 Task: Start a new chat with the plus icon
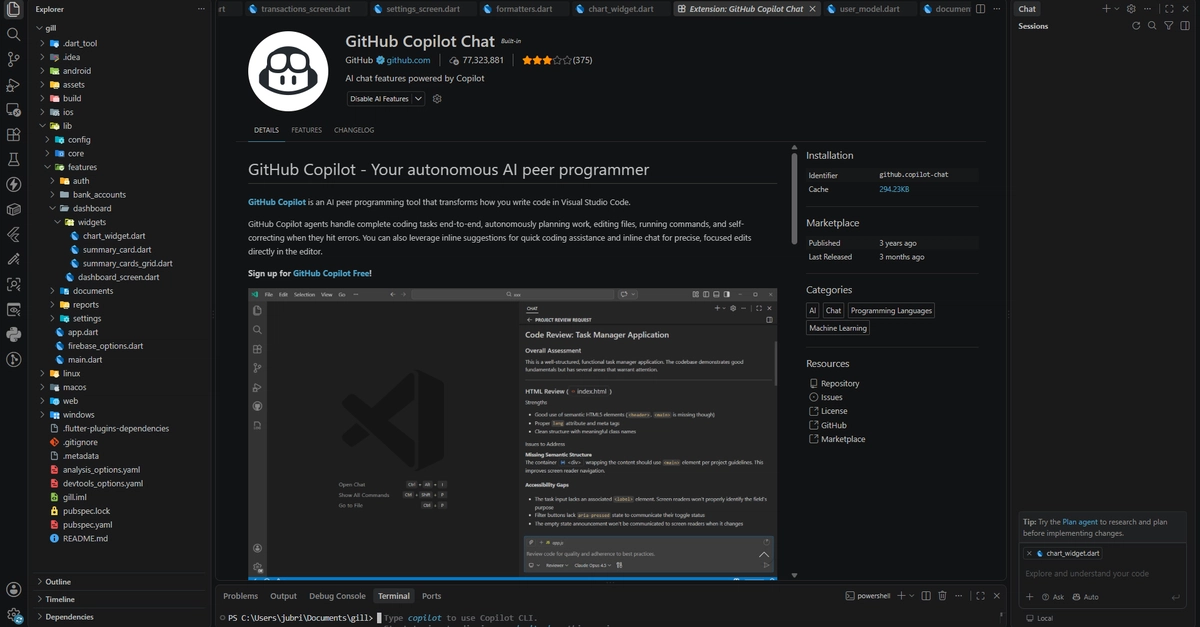pos(1106,9)
